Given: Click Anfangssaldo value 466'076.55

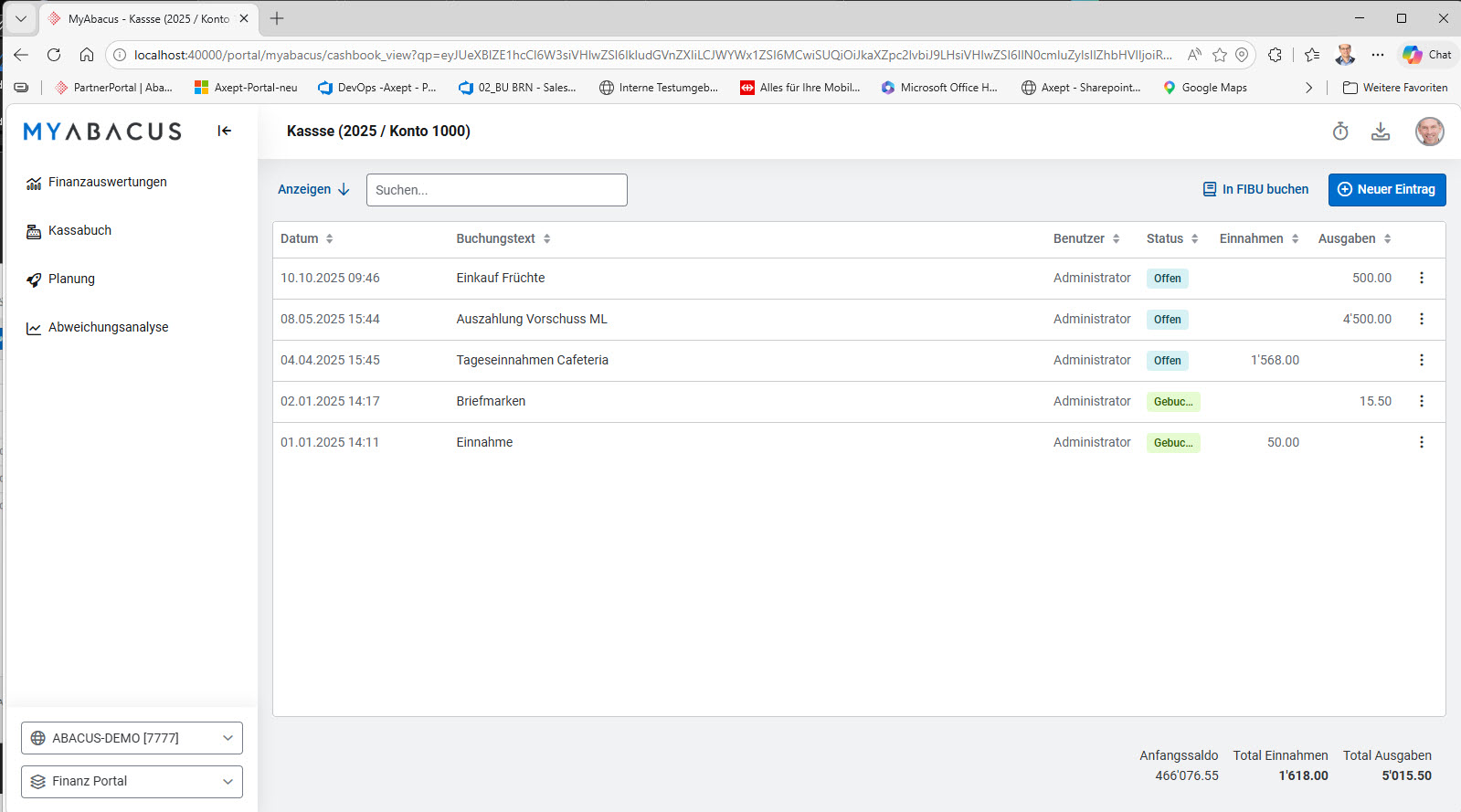Looking at the screenshot, I should [1187, 775].
